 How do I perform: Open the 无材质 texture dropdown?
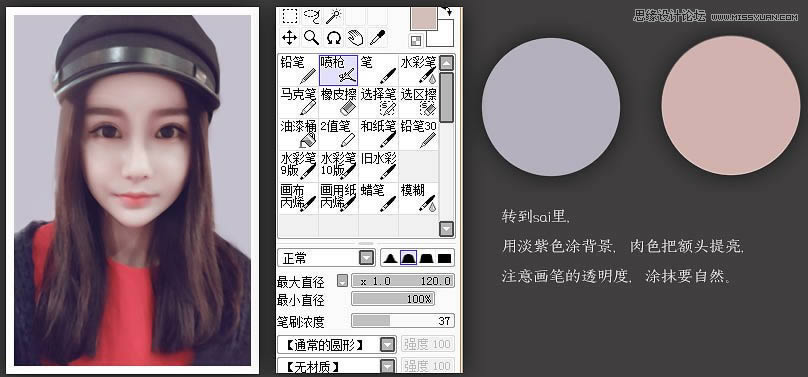pyautogui.click(x=337, y=366)
